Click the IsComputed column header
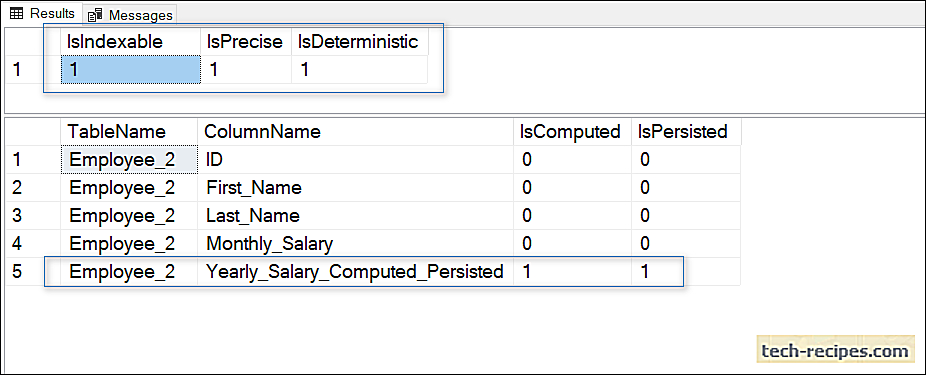 (x=572, y=132)
